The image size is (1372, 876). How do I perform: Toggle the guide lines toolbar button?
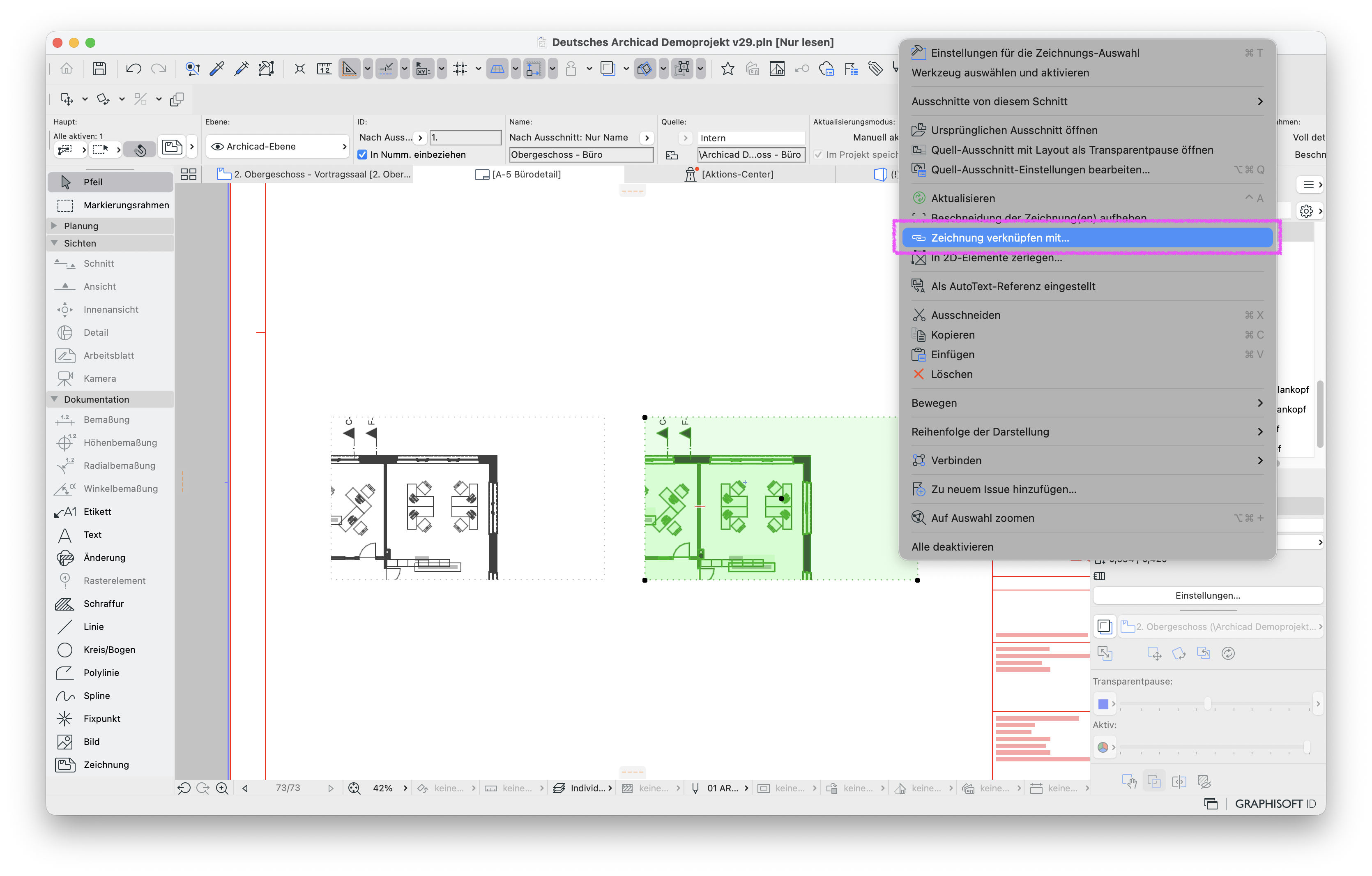tap(386, 69)
